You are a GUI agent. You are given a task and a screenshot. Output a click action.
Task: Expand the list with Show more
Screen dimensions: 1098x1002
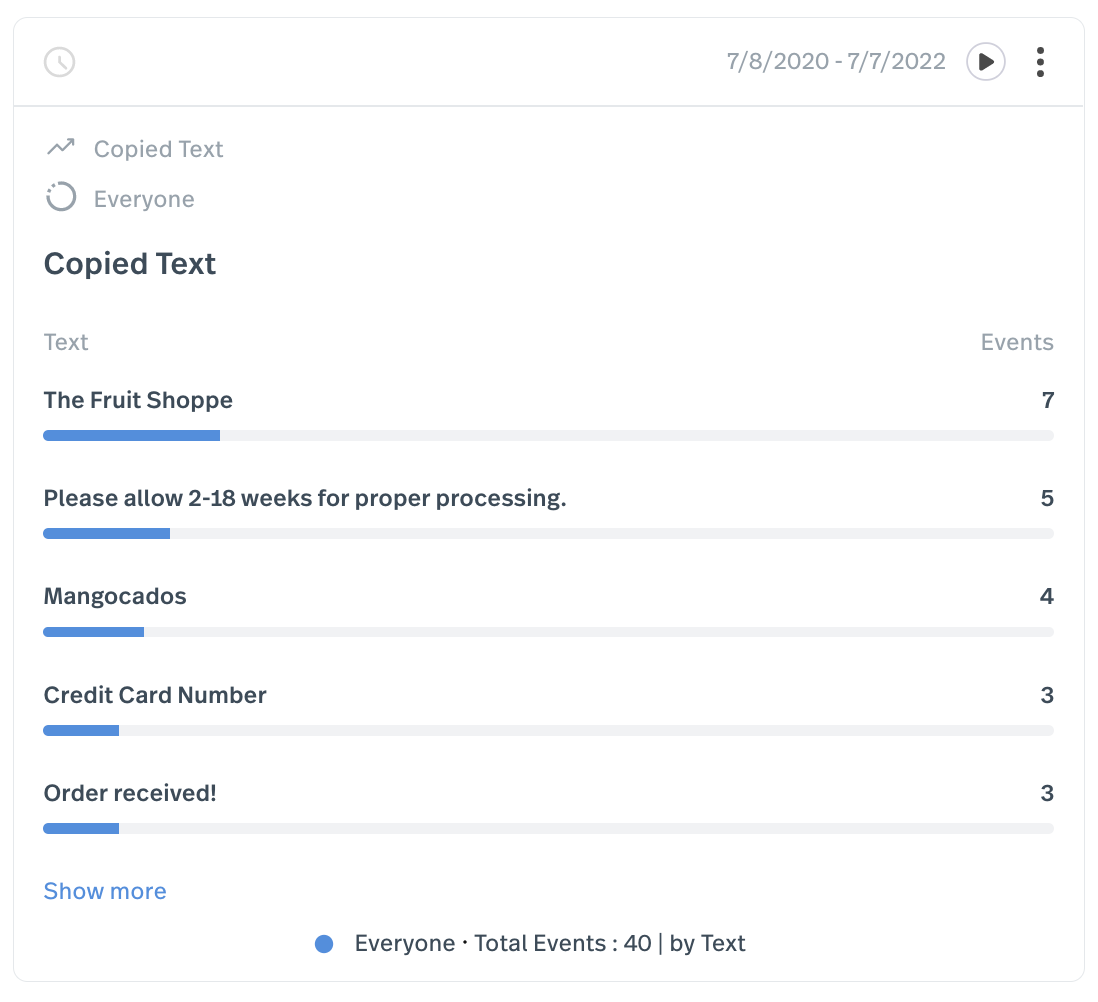[105, 891]
